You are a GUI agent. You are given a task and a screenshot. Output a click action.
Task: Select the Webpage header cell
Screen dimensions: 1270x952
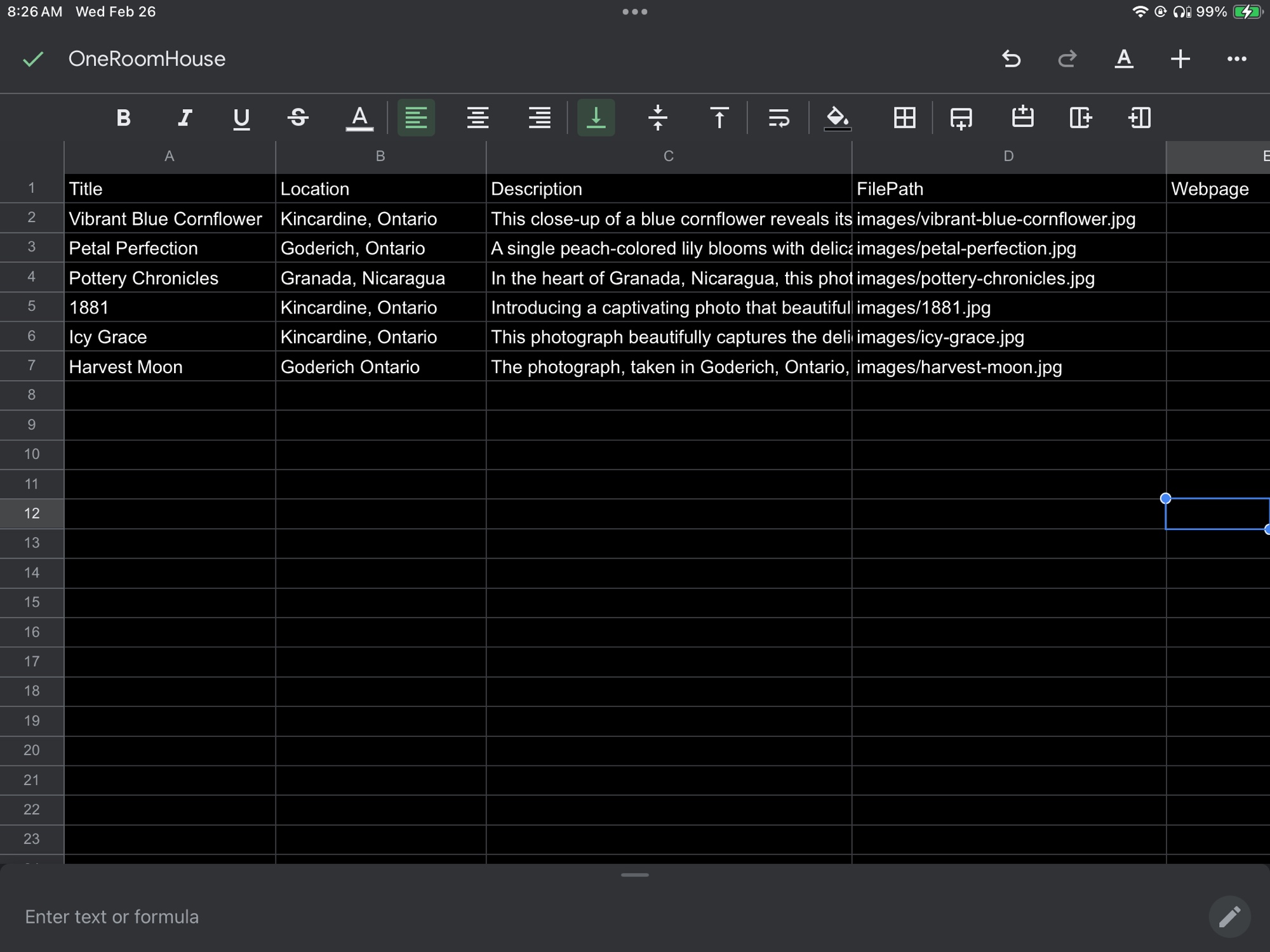[1218, 188]
